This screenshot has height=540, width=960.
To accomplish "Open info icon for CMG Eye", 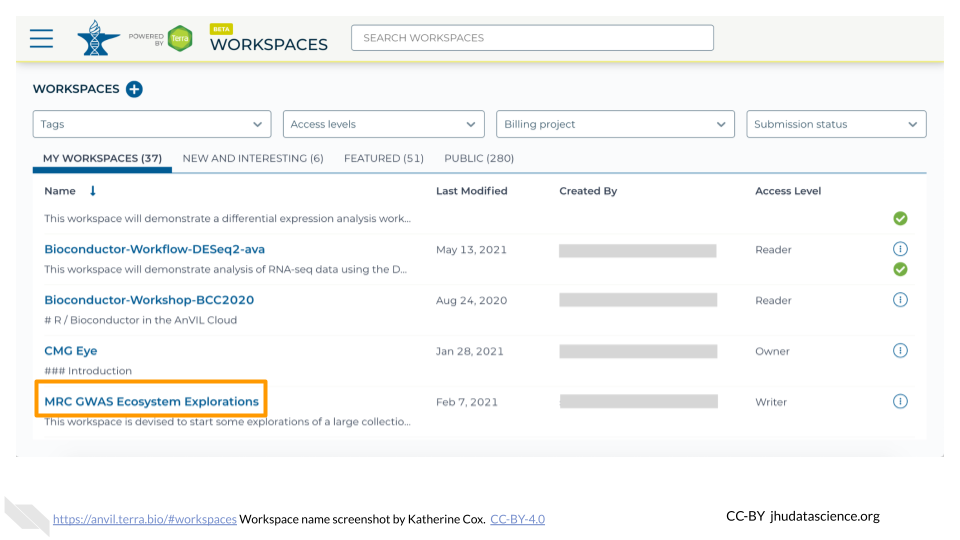I will 900,350.
